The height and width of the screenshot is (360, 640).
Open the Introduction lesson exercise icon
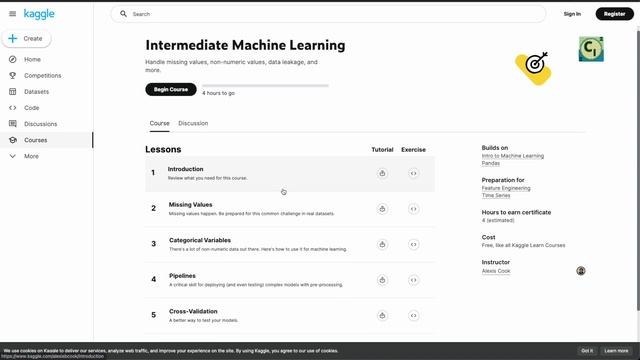(x=413, y=173)
